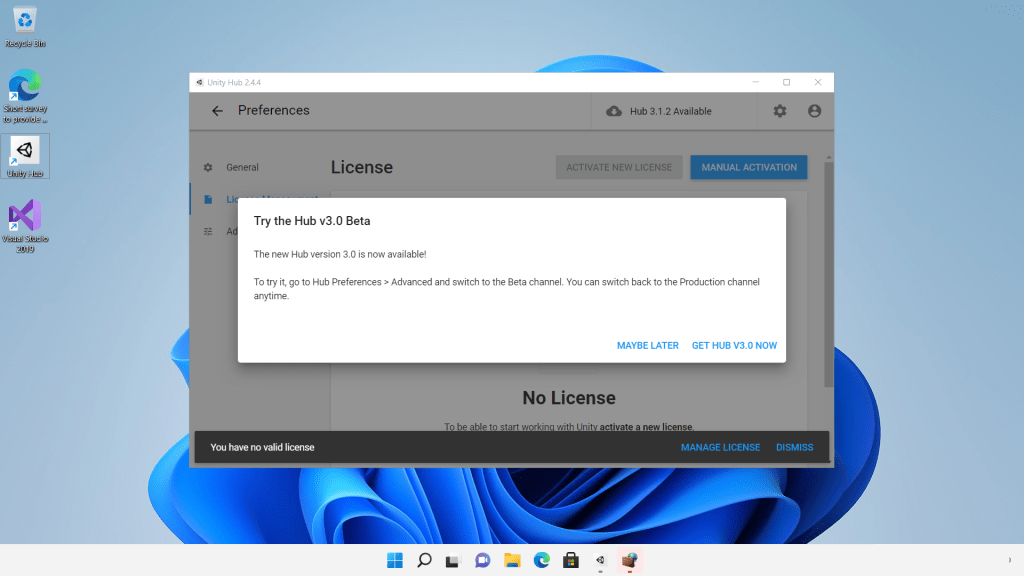Click the Windows Start button
The height and width of the screenshot is (576, 1024).
tap(395, 561)
